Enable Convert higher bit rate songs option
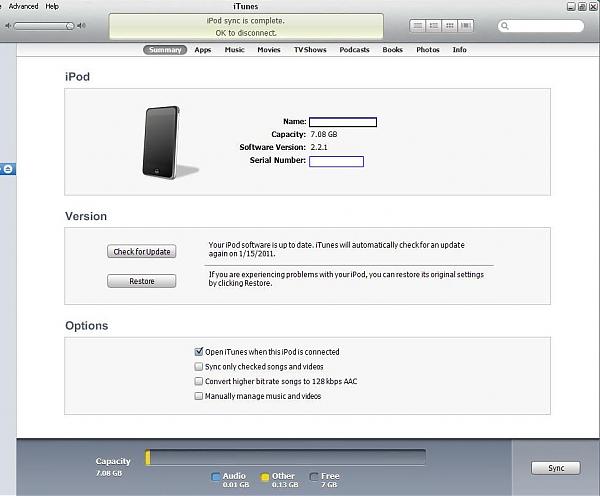The height and width of the screenshot is (496, 600). pos(199,381)
